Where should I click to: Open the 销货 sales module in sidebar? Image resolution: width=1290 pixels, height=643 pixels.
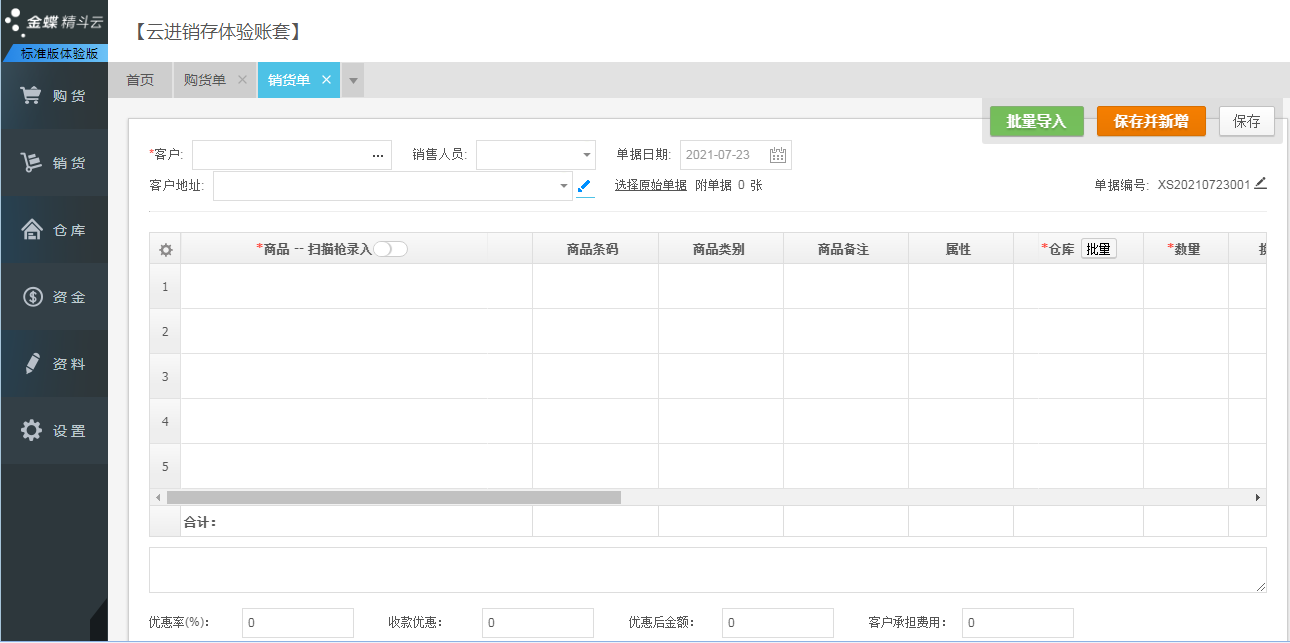[54, 163]
